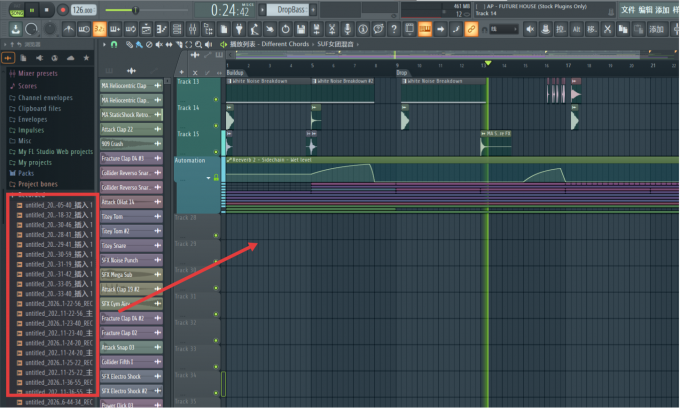680x408 pixels.
Task: Stop playback with the stop button
Action: click(x=47, y=10)
